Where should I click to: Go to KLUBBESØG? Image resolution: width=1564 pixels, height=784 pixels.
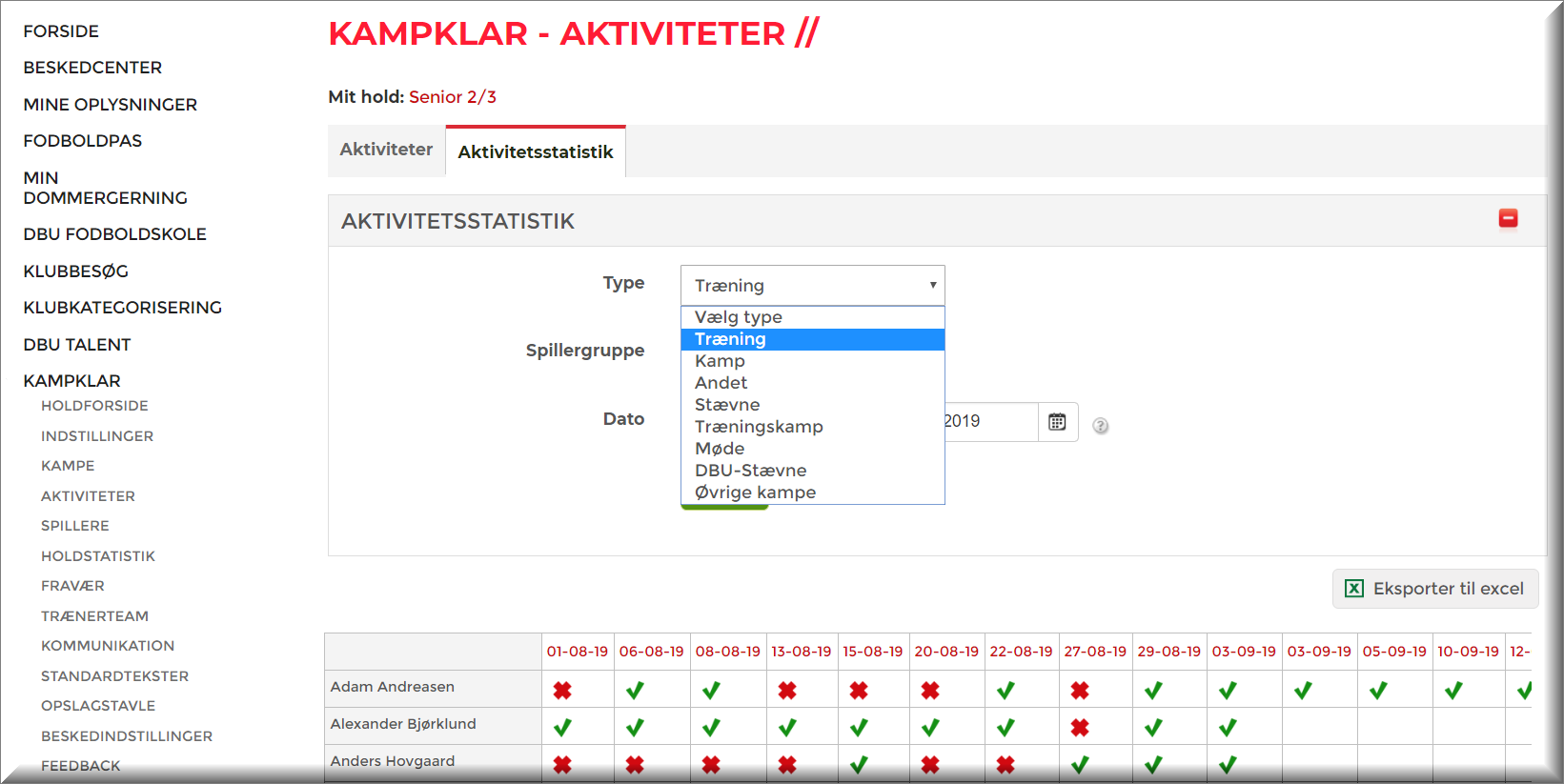(x=75, y=271)
